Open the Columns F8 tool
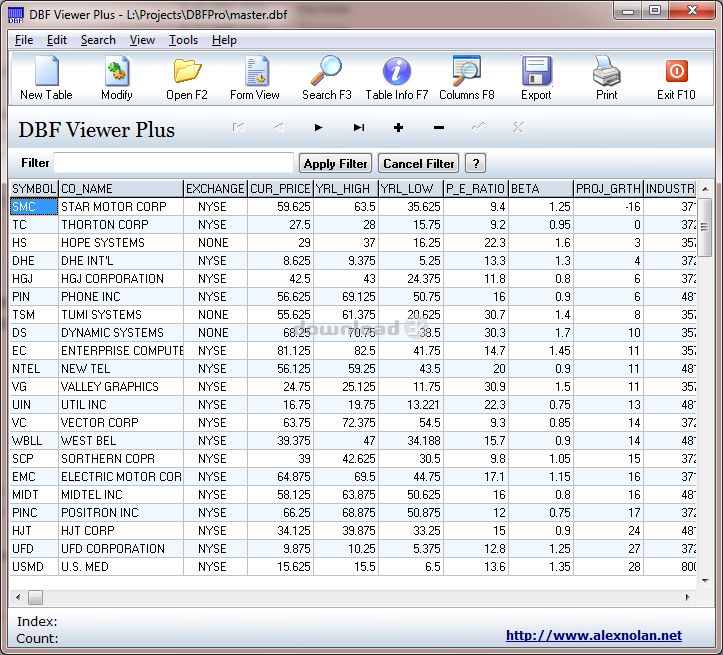This screenshot has height=655, width=723. [467, 71]
